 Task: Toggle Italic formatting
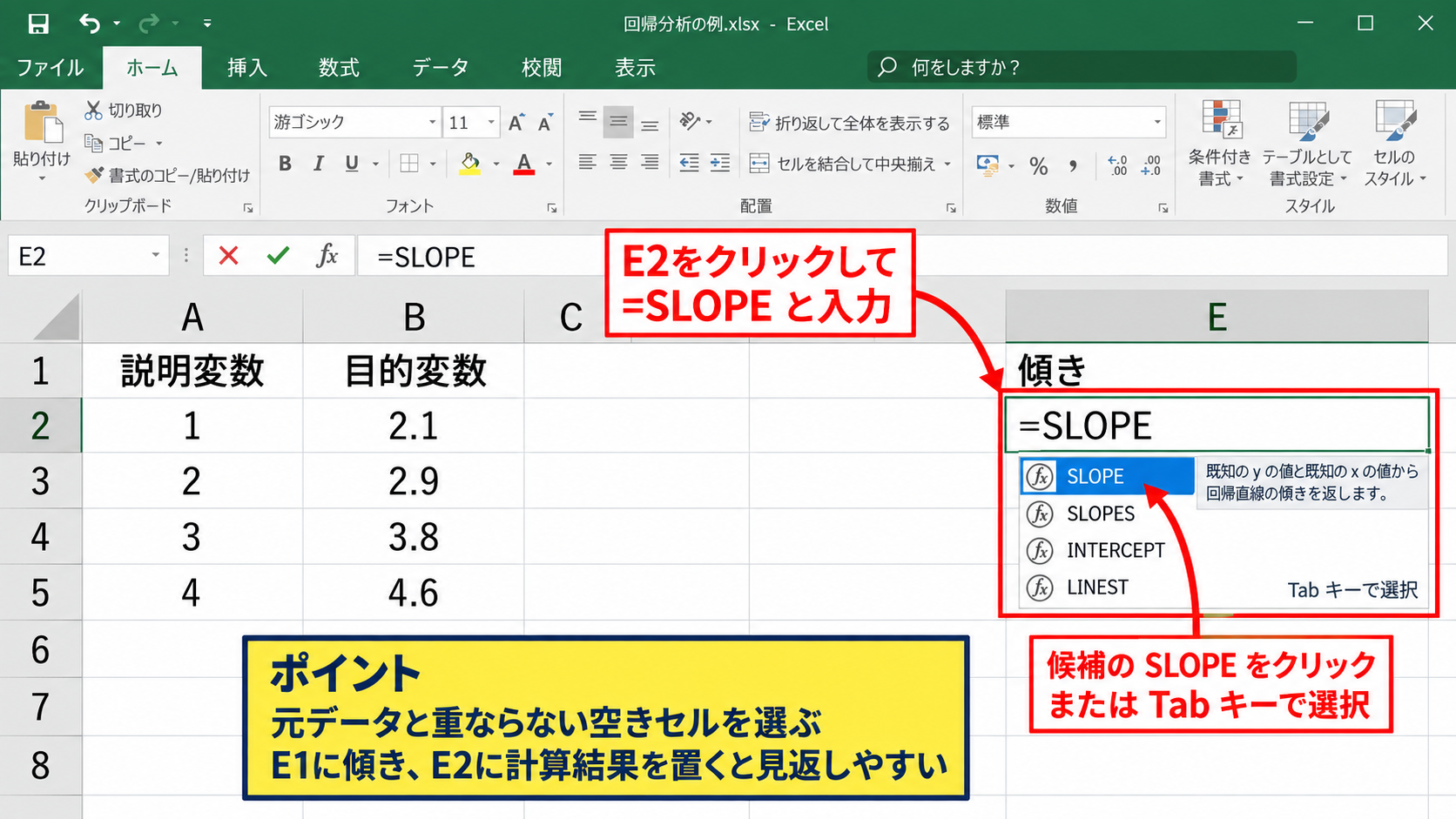pos(319,164)
